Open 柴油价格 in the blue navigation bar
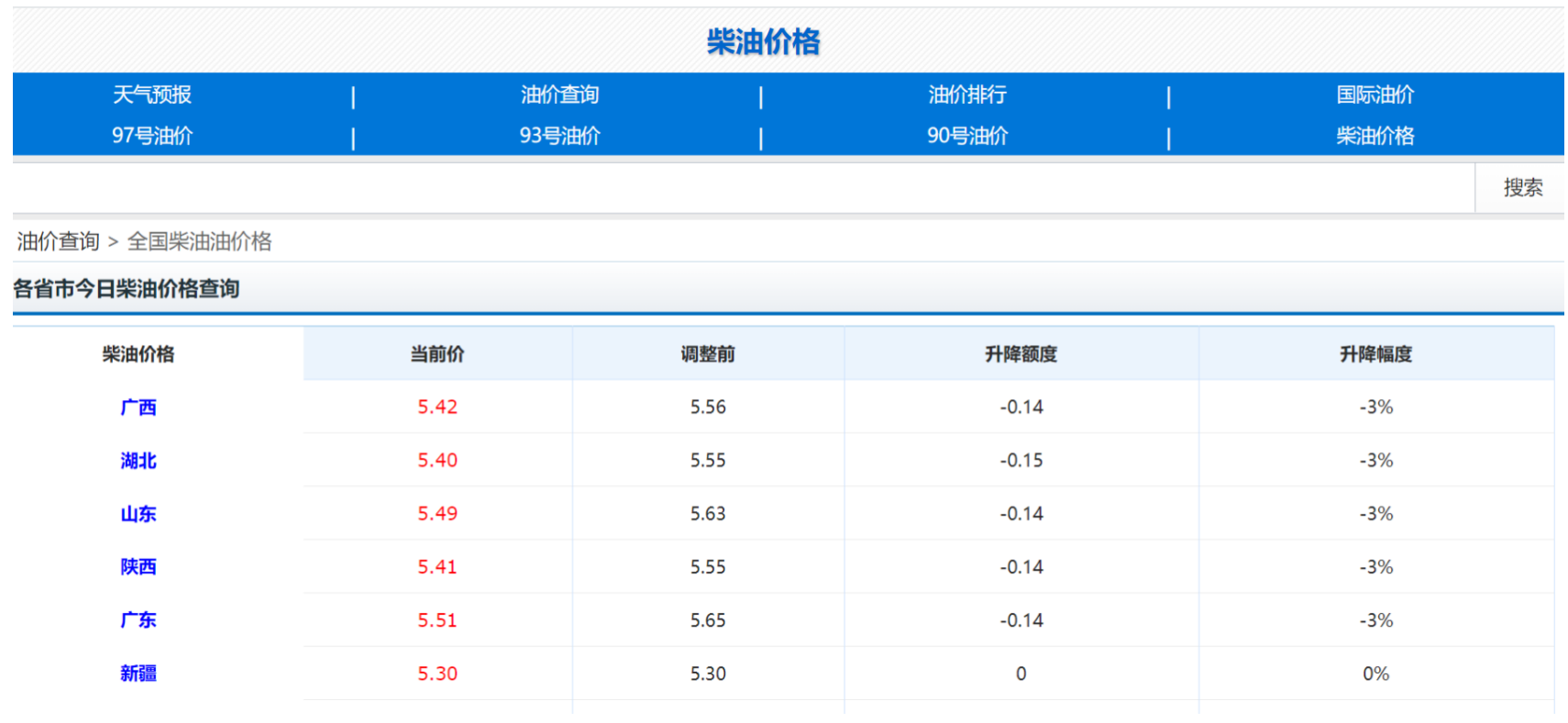The height and width of the screenshot is (723, 1568). [1375, 136]
